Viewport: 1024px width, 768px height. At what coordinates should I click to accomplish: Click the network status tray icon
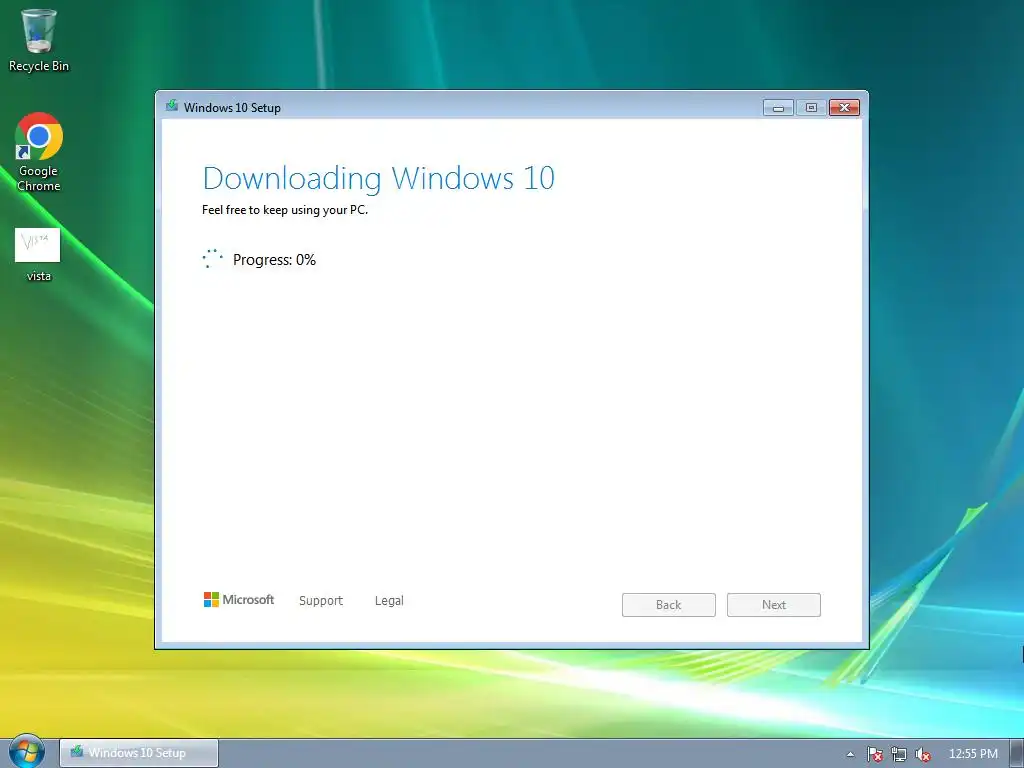(899, 754)
